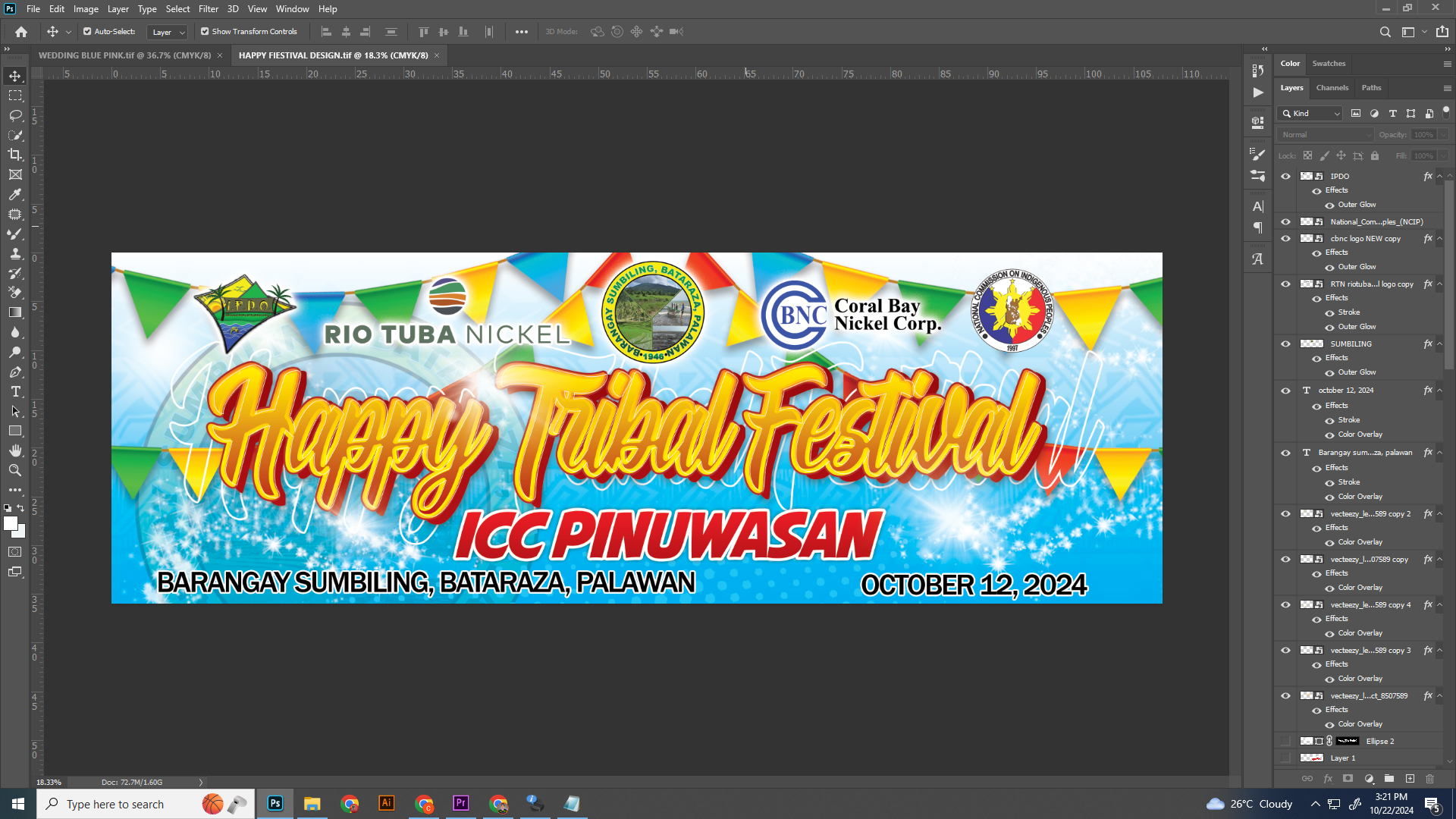
Task: Select the Horizontal Type tool
Action: 15,391
